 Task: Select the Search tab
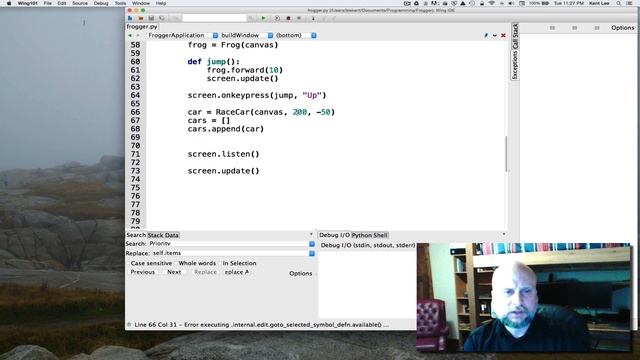click(x=136, y=235)
